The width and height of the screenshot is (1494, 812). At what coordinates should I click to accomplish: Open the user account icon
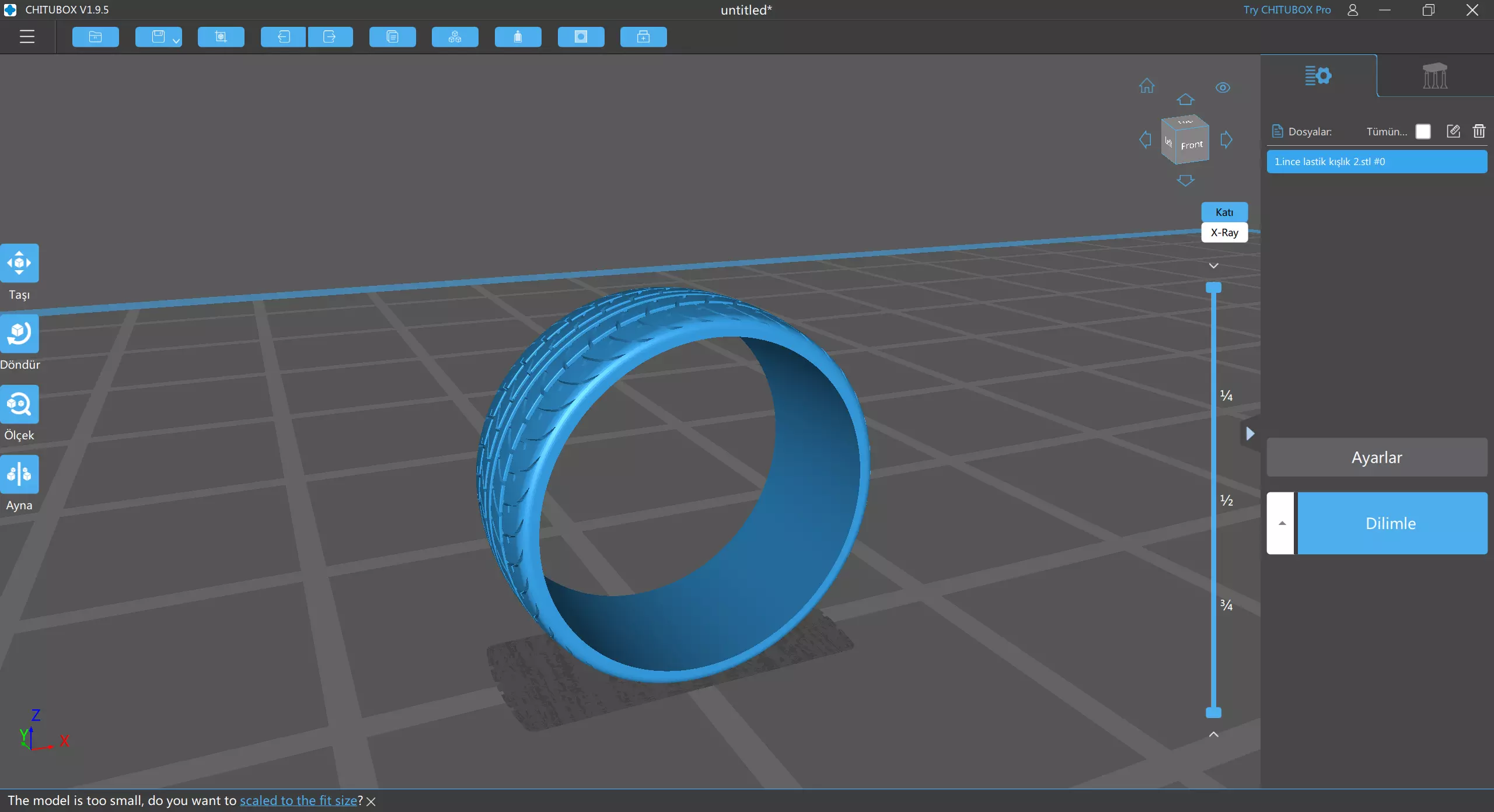1352,10
